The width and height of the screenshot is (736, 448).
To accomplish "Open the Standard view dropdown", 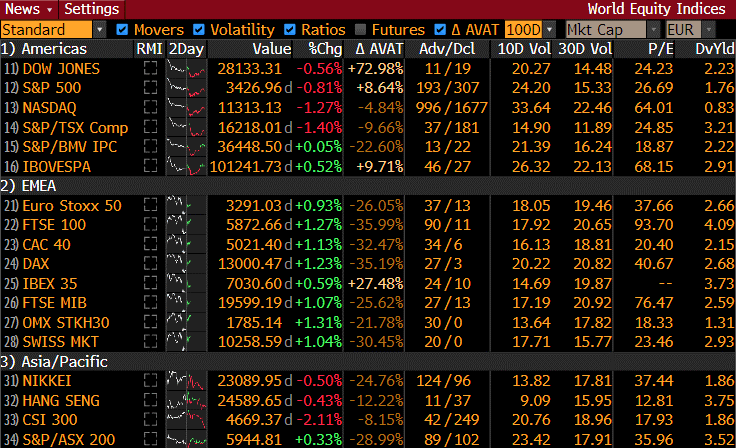I will (53, 30).
